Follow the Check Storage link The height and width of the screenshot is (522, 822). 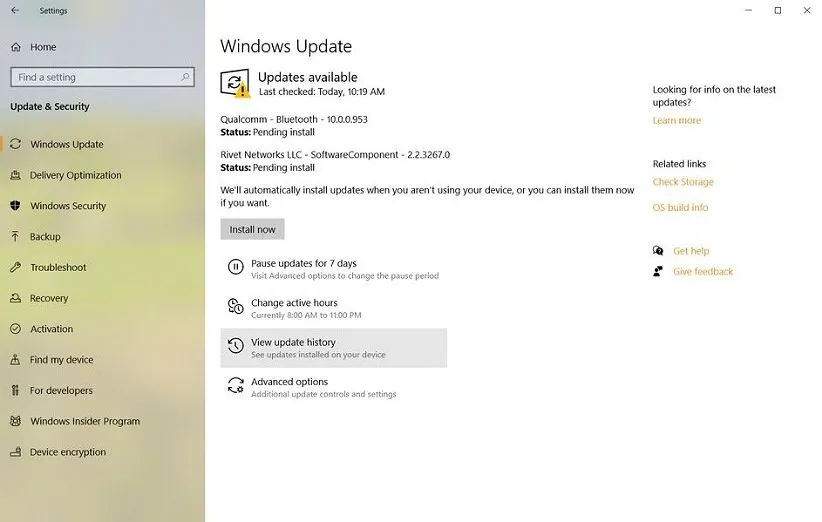point(683,182)
